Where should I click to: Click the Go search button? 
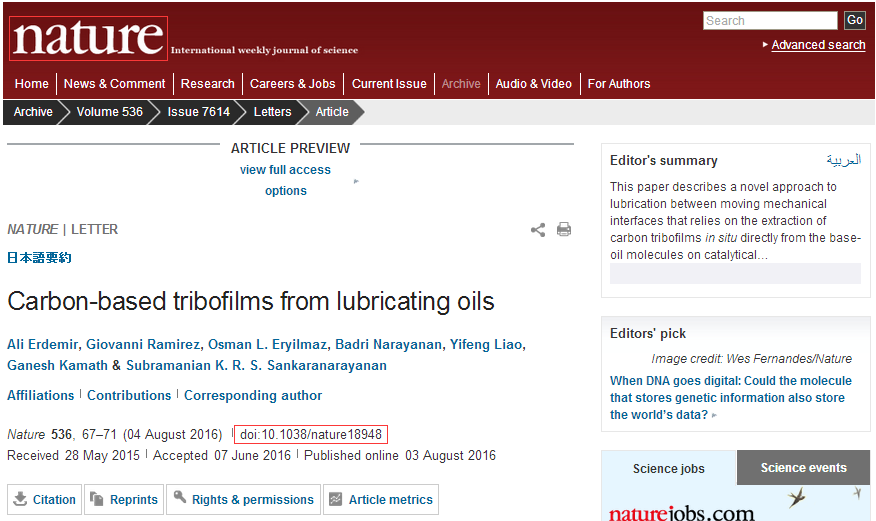855,20
